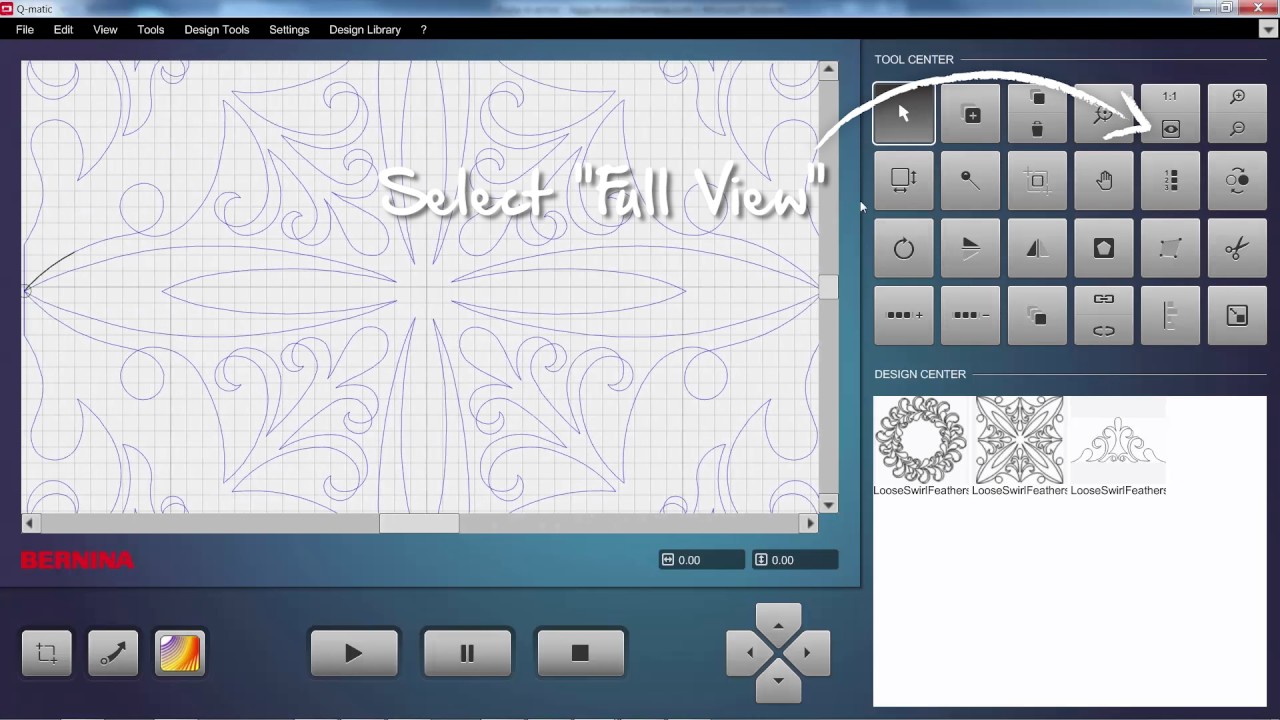Zoom out with magnifier minus icon
Image resolution: width=1280 pixels, height=720 pixels.
click(1237, 129)
